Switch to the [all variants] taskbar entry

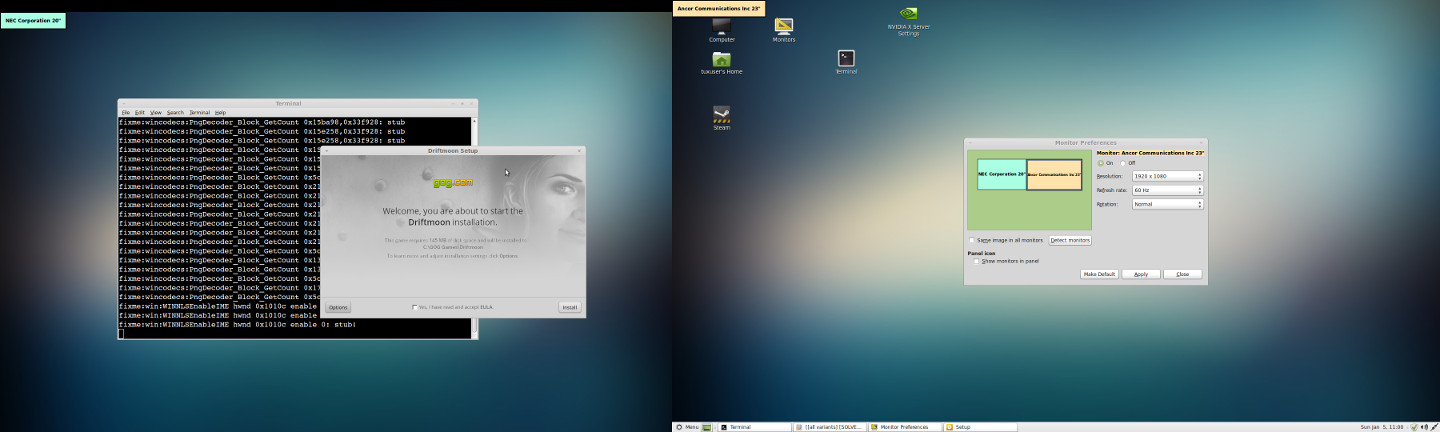[x=829, y=427]
